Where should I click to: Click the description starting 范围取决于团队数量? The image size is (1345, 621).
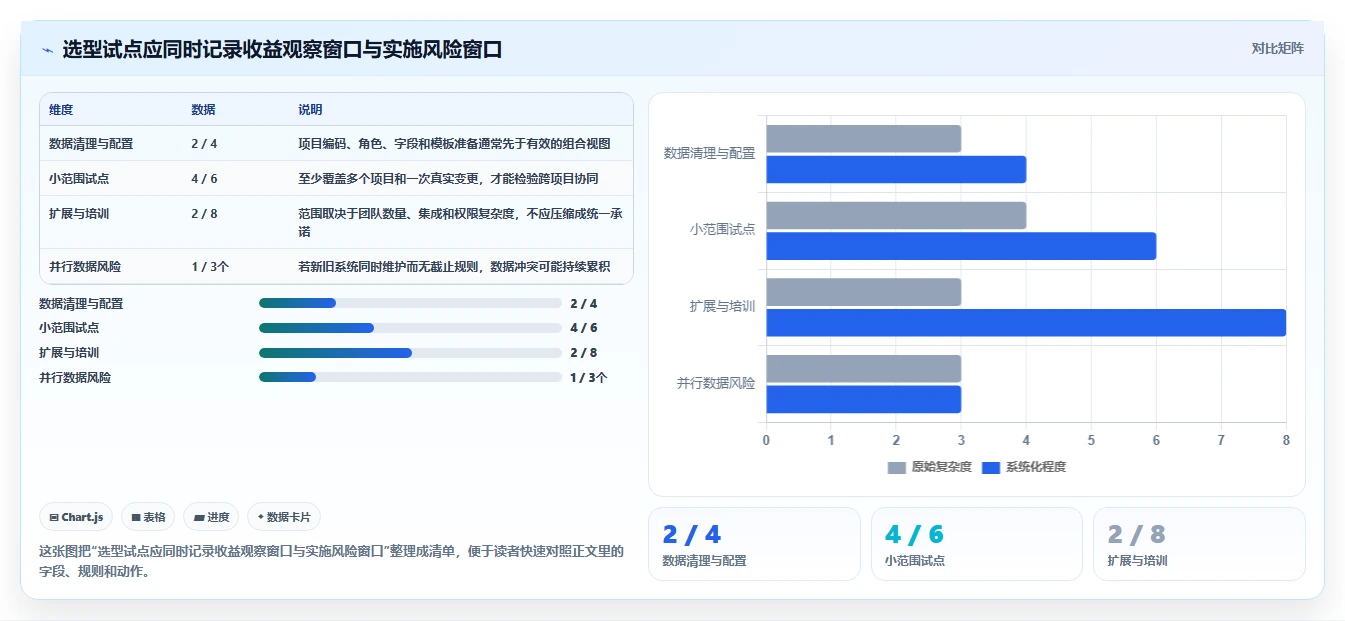click(x=460, y=222)
